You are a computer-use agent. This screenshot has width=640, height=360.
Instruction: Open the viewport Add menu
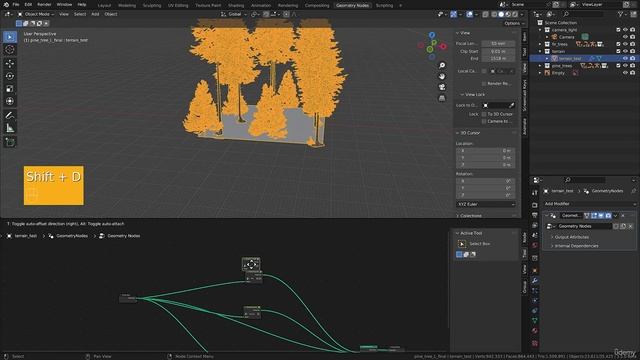[95, 14]
